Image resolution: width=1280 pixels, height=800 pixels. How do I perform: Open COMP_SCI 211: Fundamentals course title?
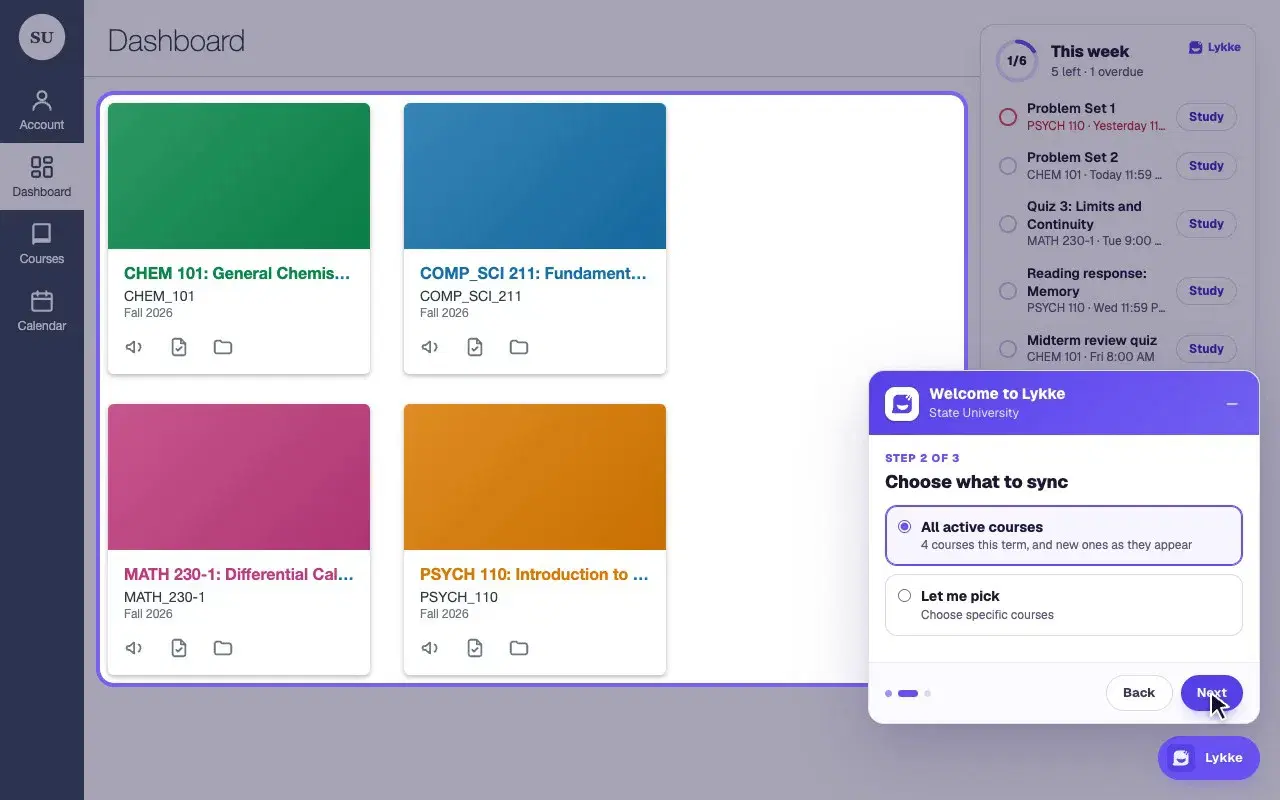pos(533,273)
